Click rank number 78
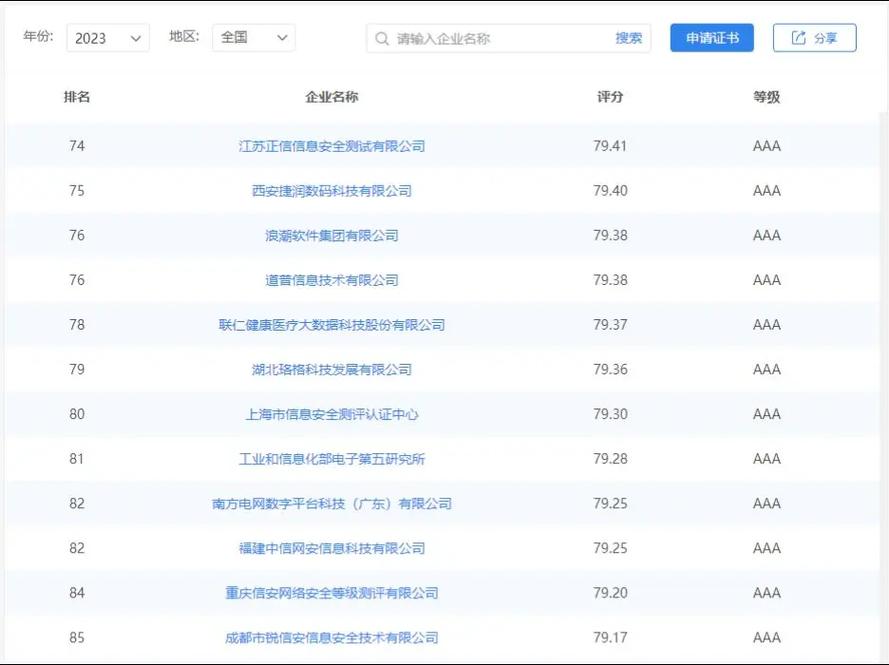This screenshot has width=889, height=665. (77, 325)
